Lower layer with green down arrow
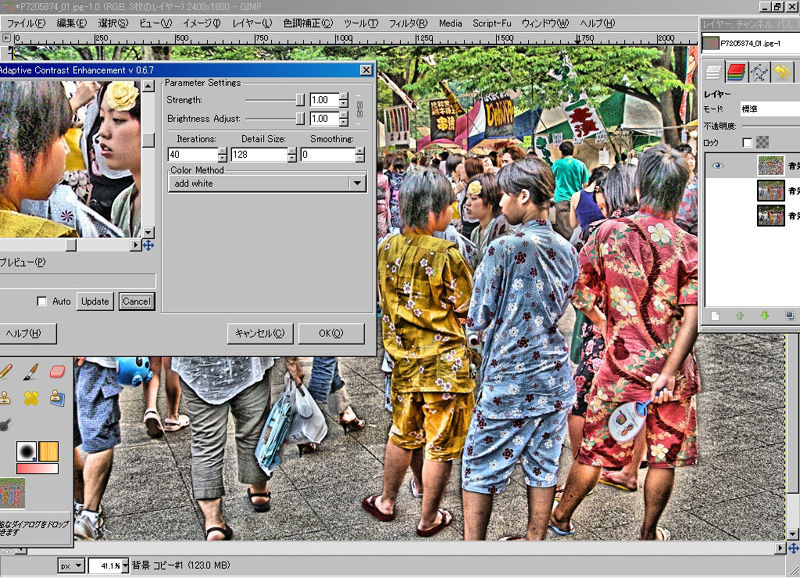Image resolution: width=800 pixels, height=578 pixels. (764, 316)
